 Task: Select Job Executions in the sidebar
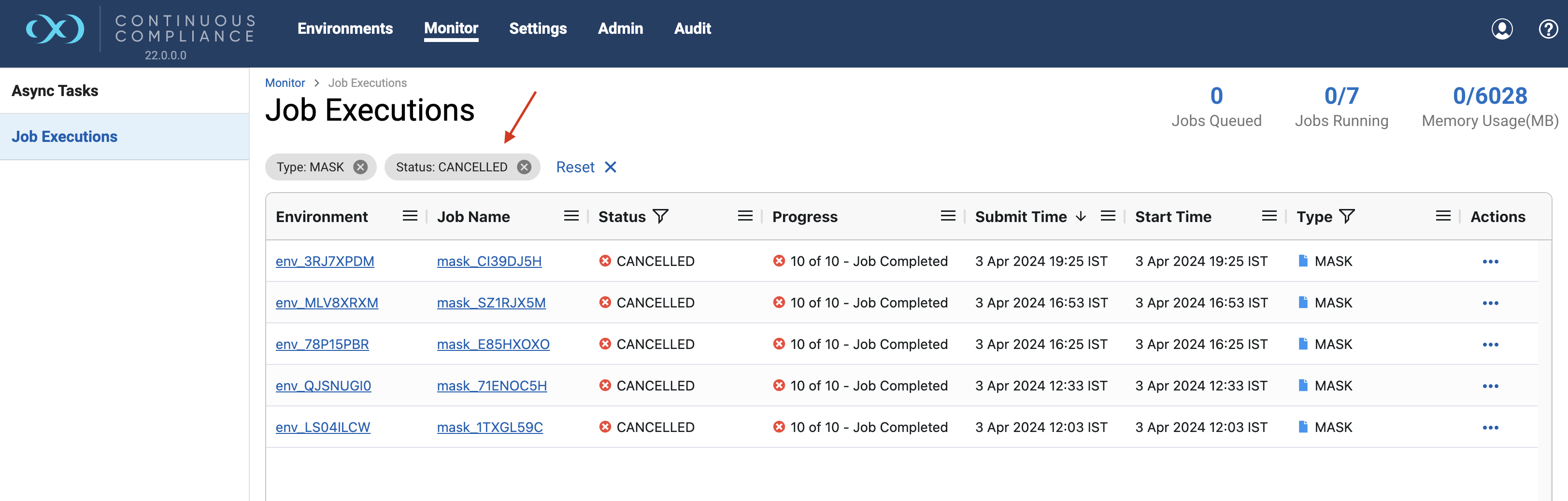click(124, 137)
